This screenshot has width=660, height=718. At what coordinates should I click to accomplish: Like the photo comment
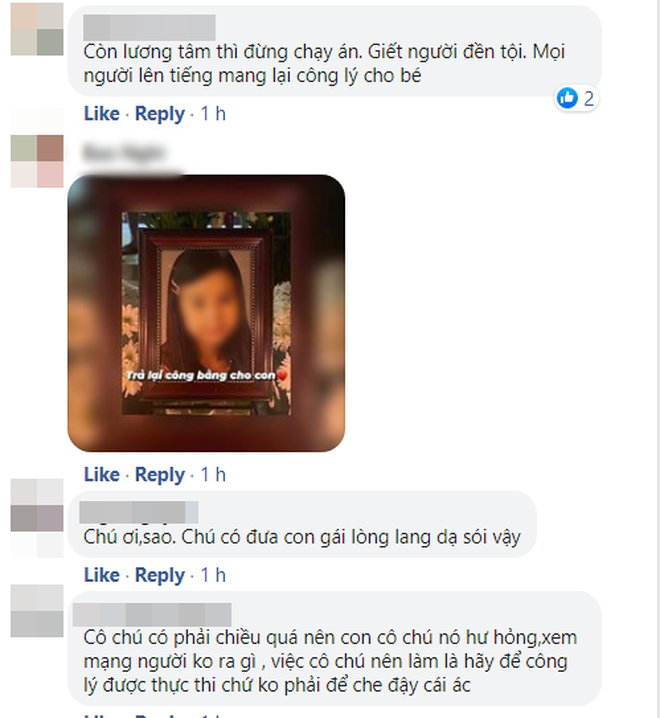pyautogui.click(x=101, y=474)
